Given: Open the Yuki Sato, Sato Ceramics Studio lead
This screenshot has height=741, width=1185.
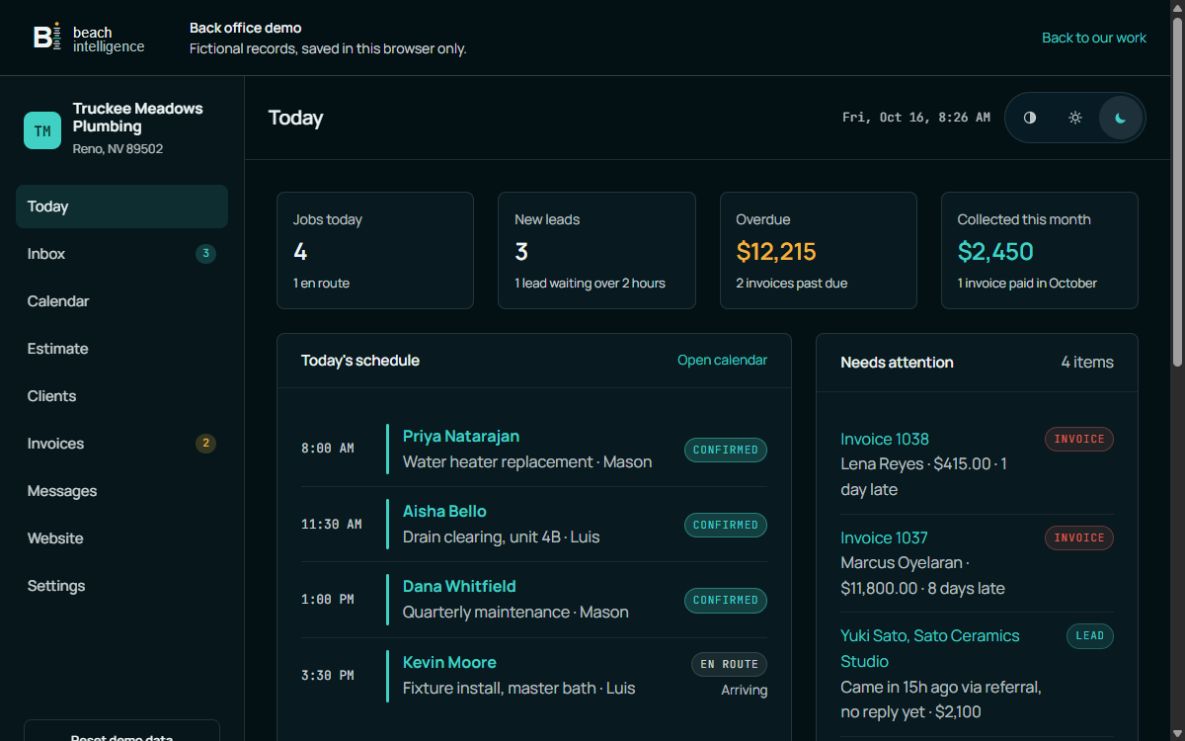Looking at the screenshot, I should [x=930, y=649].
